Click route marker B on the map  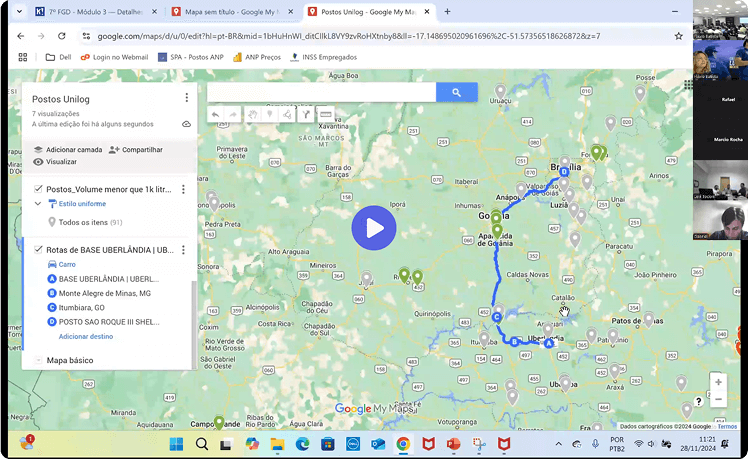(x=515, y=342)
